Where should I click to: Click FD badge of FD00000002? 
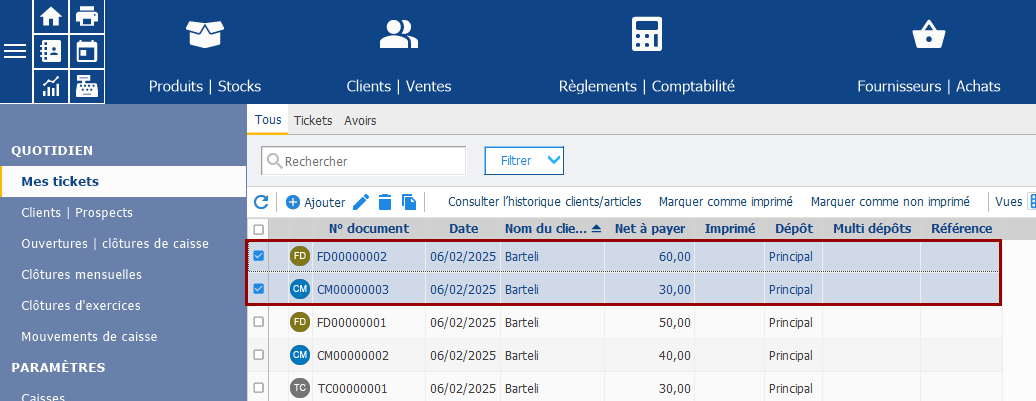[x=300, y=256]
